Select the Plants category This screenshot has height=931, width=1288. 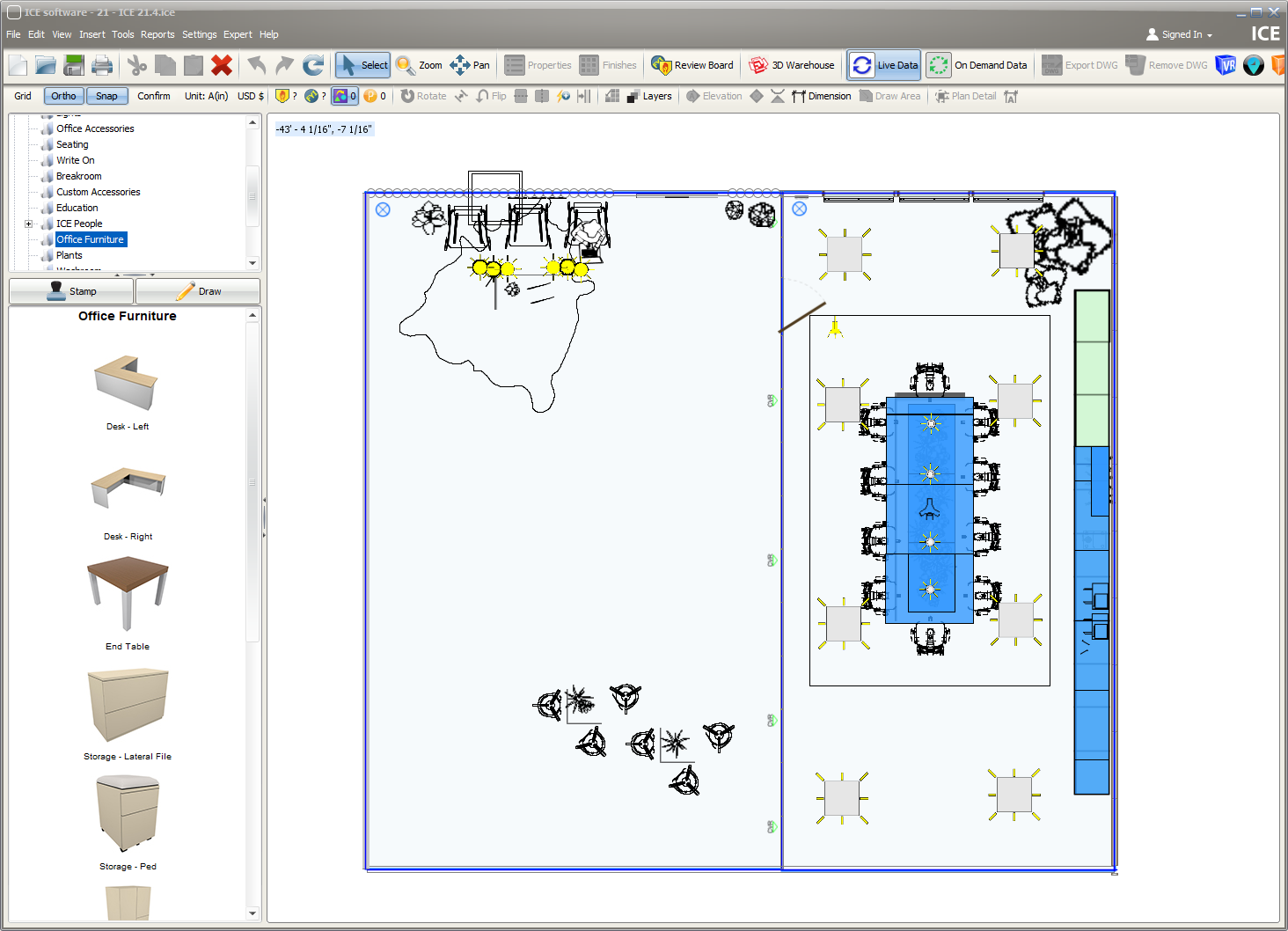point(70,255)
